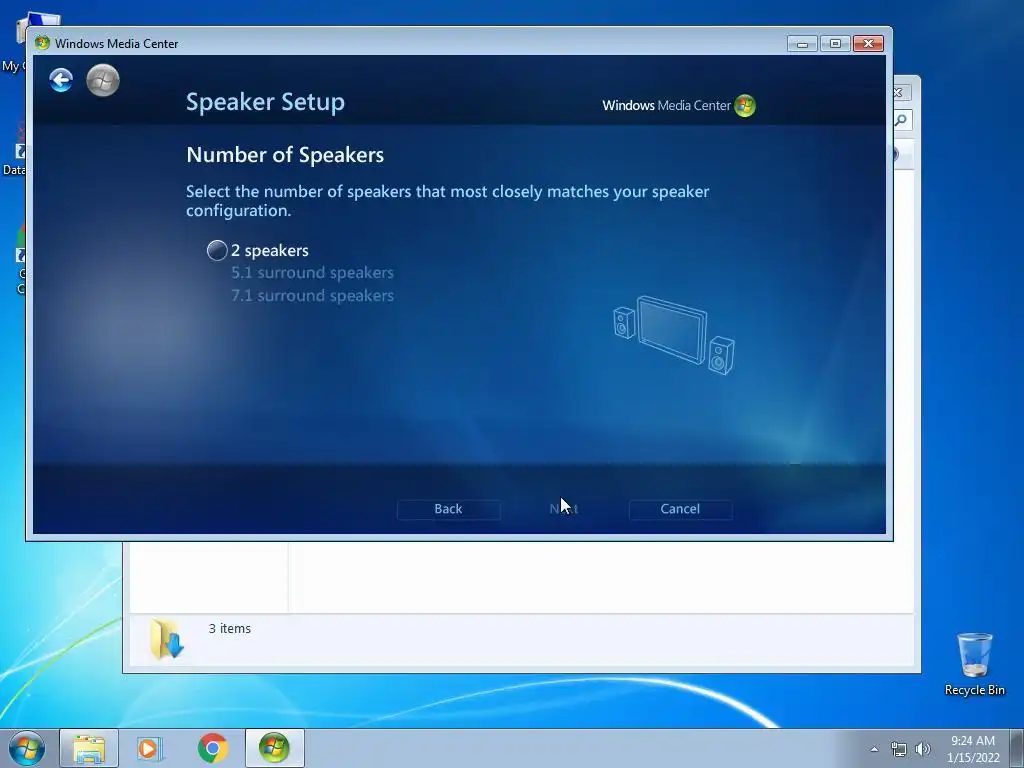Open Windows Explorer from the taskbar
This screenshot has width=1024, height=768.
[89, 748]
